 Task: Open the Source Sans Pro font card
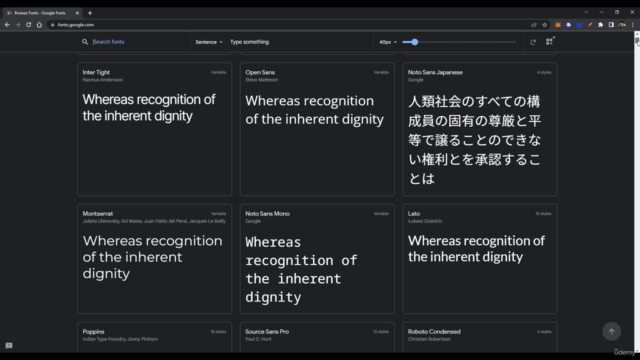click(317, 338)
